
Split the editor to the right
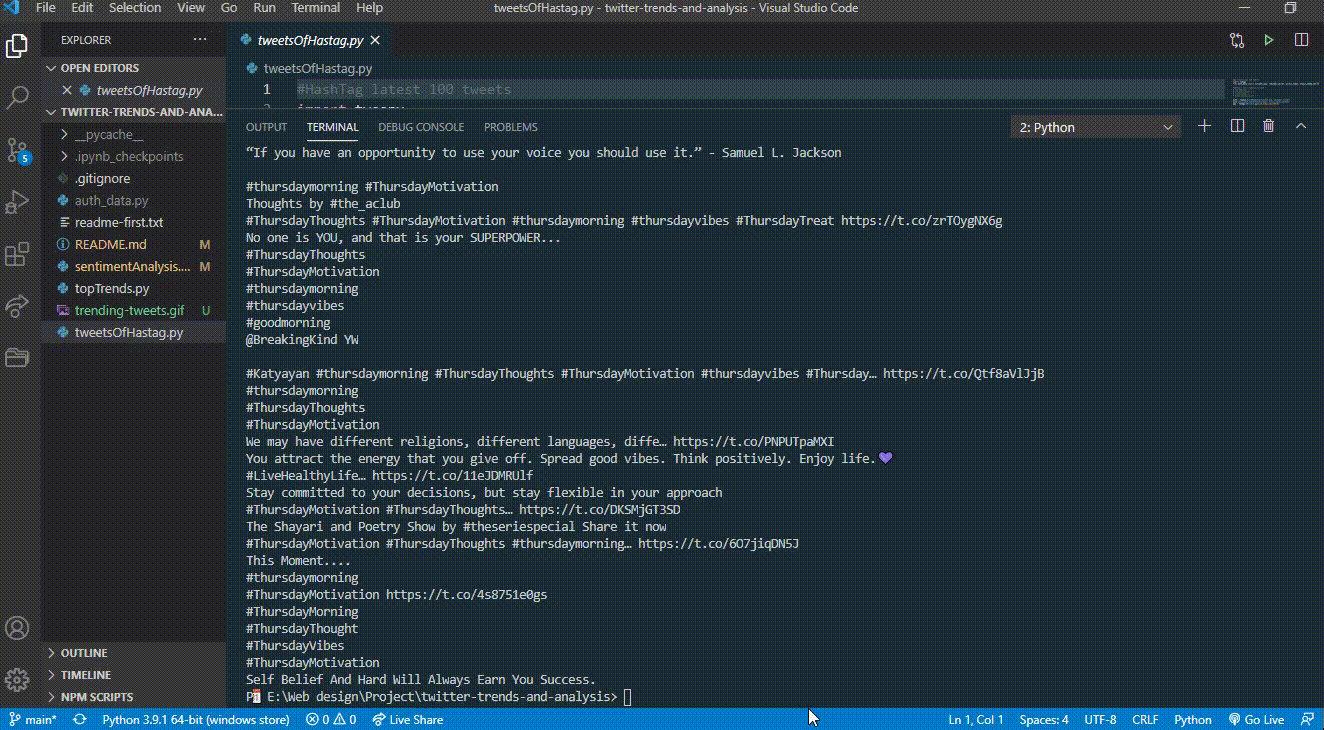(x=1301, y=40)
